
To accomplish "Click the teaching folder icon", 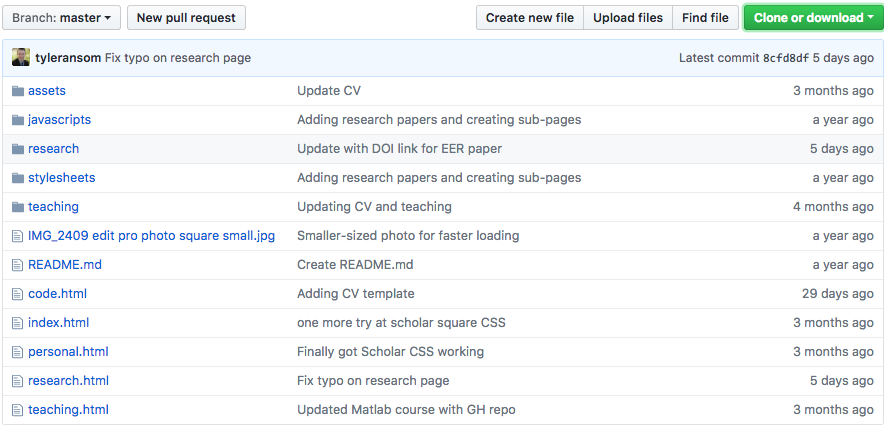I will [18, 207].
